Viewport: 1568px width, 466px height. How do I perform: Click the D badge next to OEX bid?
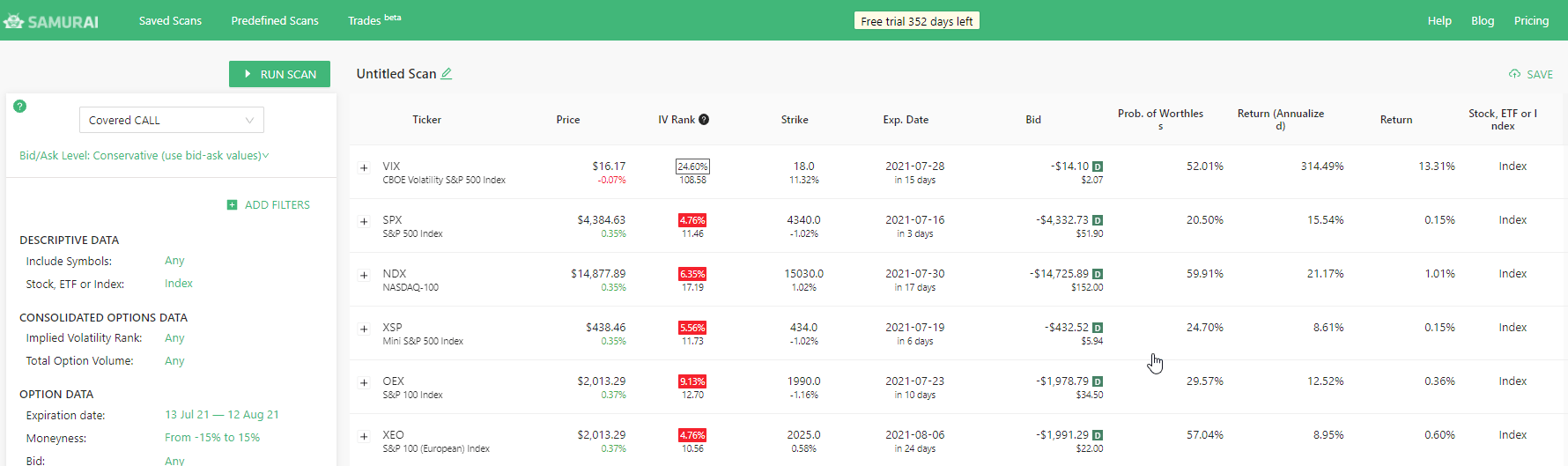pyautogui.click(x=1098, y=381)
